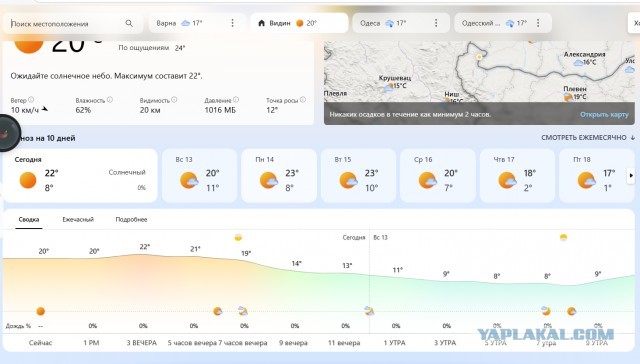Advance the 10-day forecast with right arrow

click(631, 175)
